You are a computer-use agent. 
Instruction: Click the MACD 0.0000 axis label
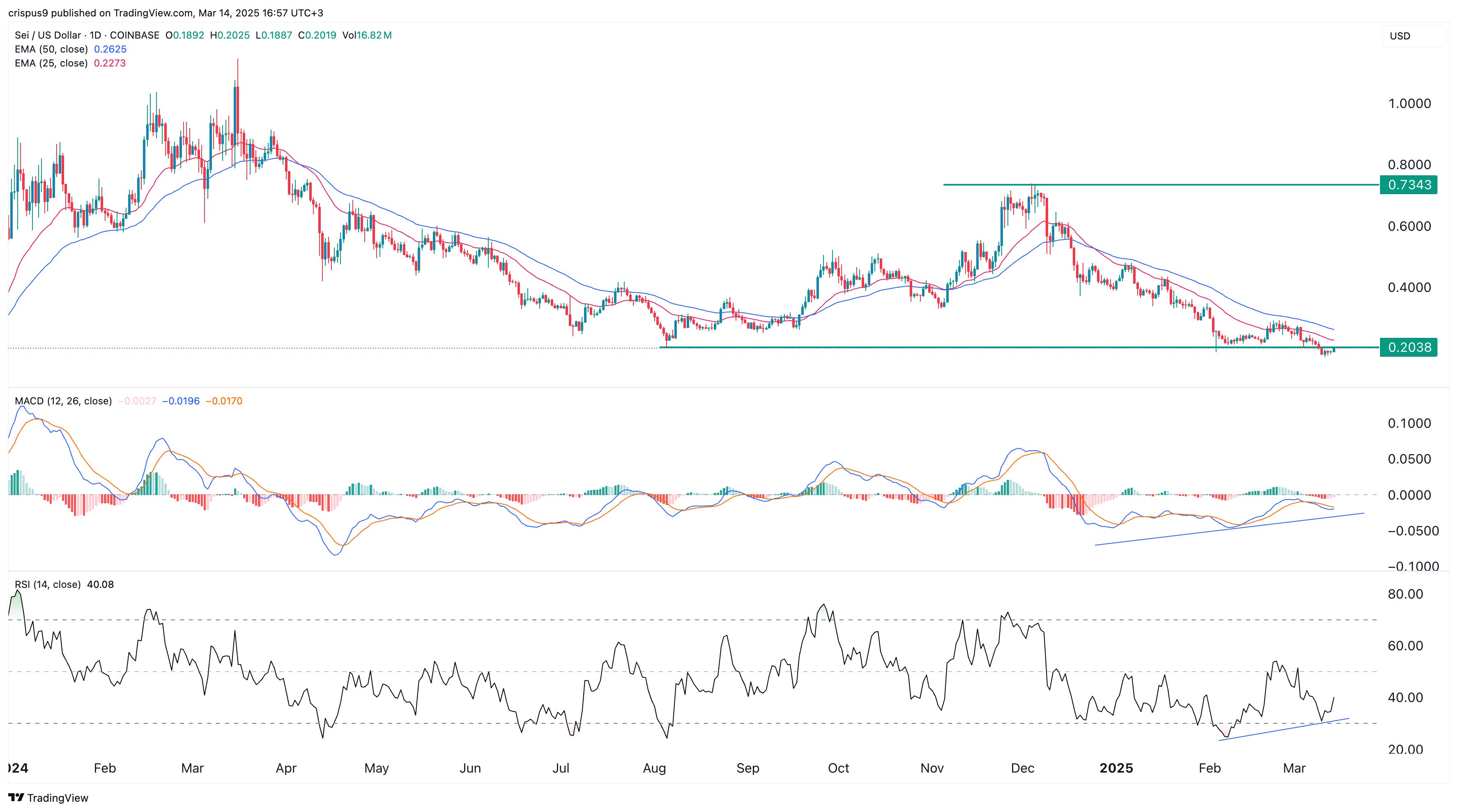pos(1409,495)
